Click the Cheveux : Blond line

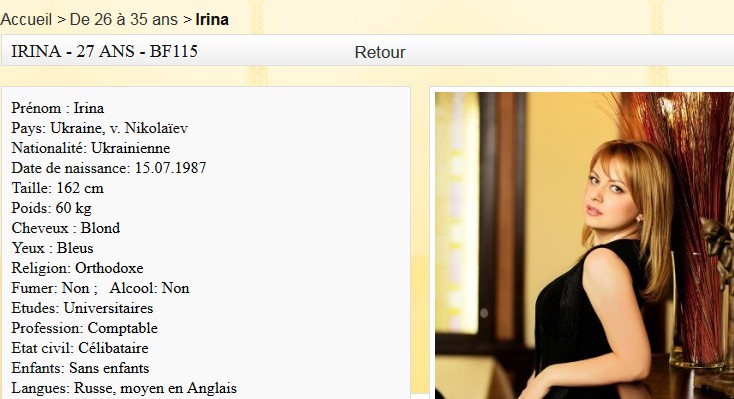point(66,228)
